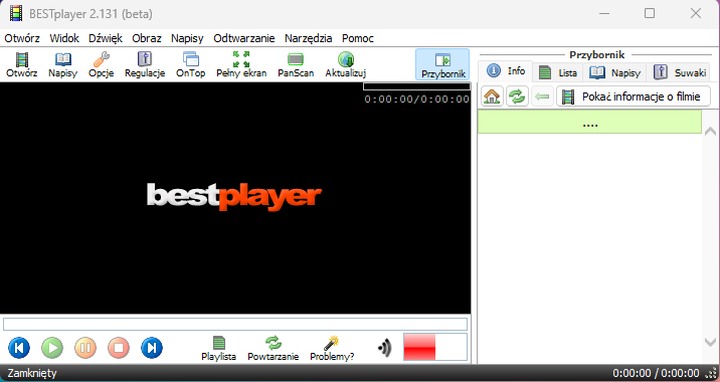720x382 pixels.
Task: Open the Opcje wrench settings
Action: (101, 65)
